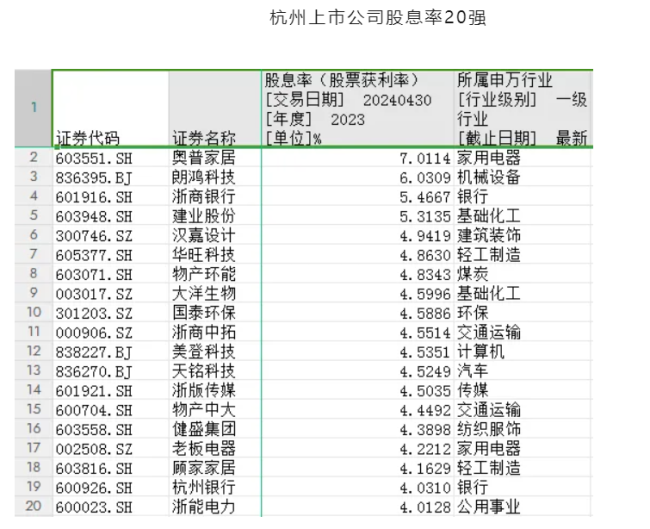Select cell with code 836395.BJ
The image size is (650, 529).
click(111, 177)
